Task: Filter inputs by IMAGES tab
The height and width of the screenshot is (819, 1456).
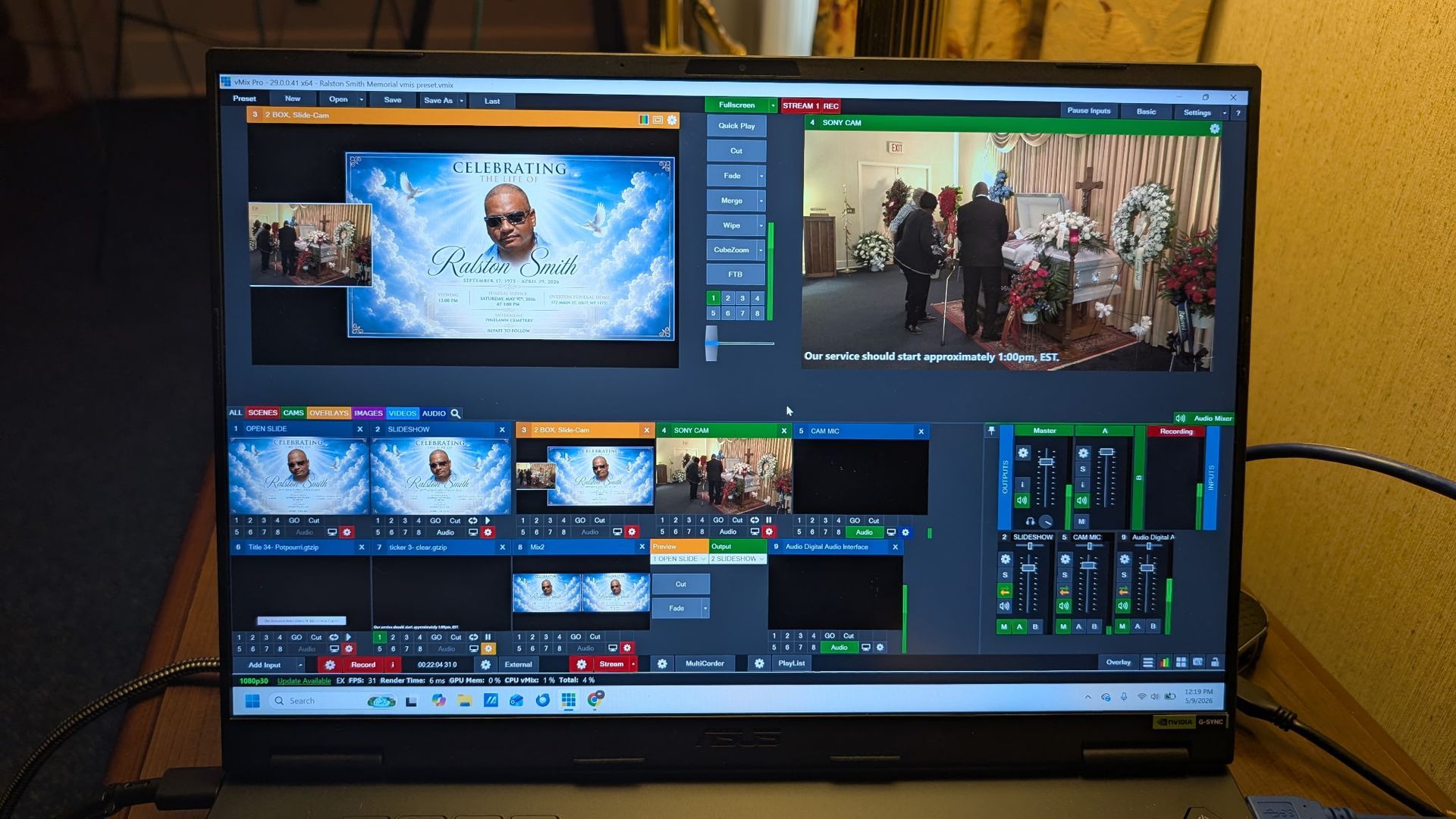Action: [368, 413]
